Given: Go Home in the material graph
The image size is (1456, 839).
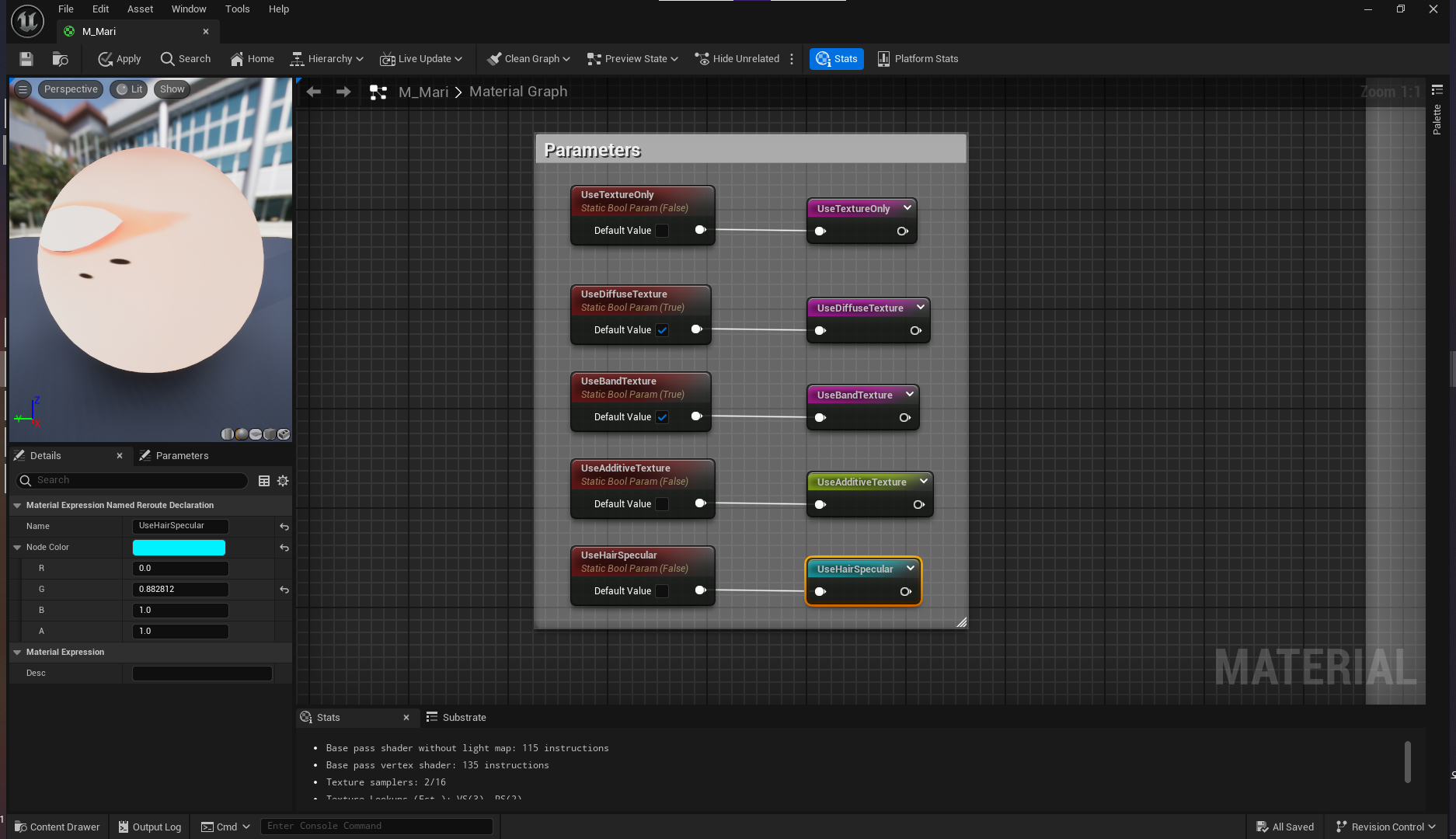Looking at the screenshot, I should pos(252,59).
